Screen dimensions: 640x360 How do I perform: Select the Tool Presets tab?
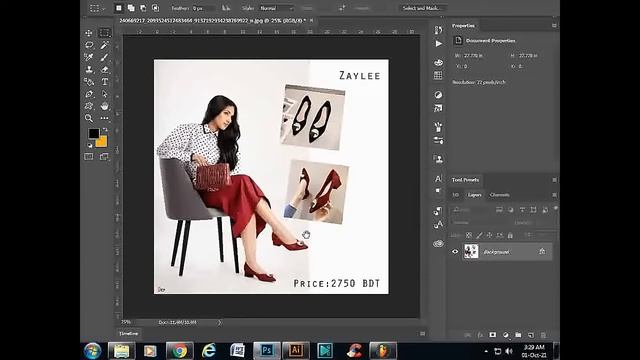point(465,180)
